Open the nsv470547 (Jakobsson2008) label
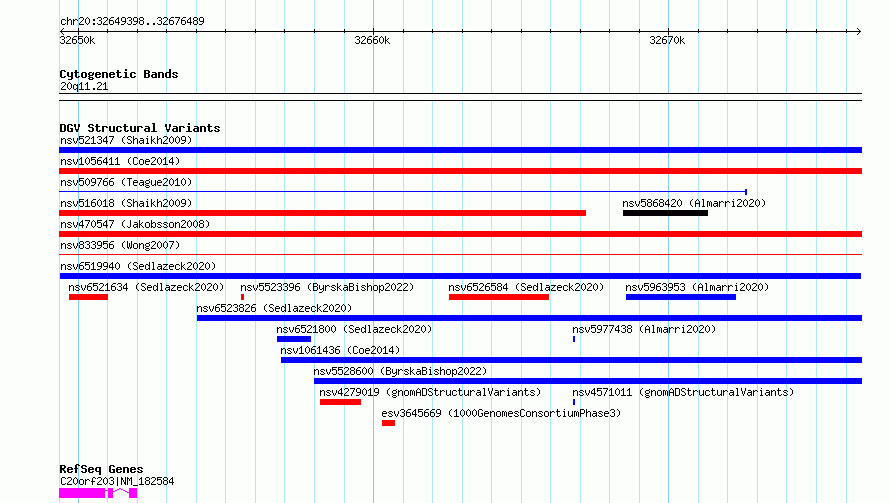The width and height of the screenshot is (890, 503). coord(135,224)
